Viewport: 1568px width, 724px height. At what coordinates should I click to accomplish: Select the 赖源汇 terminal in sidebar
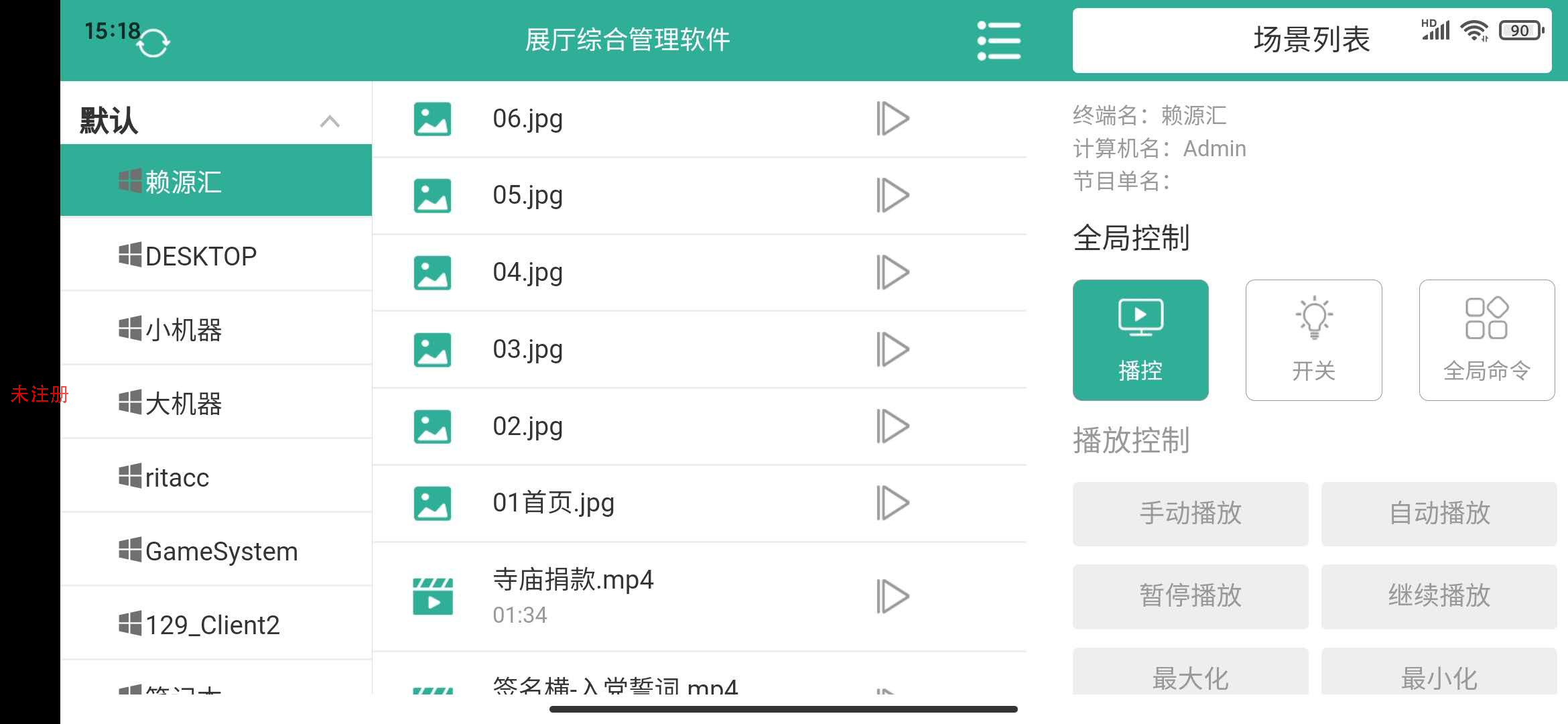click(x=184, y=181)
